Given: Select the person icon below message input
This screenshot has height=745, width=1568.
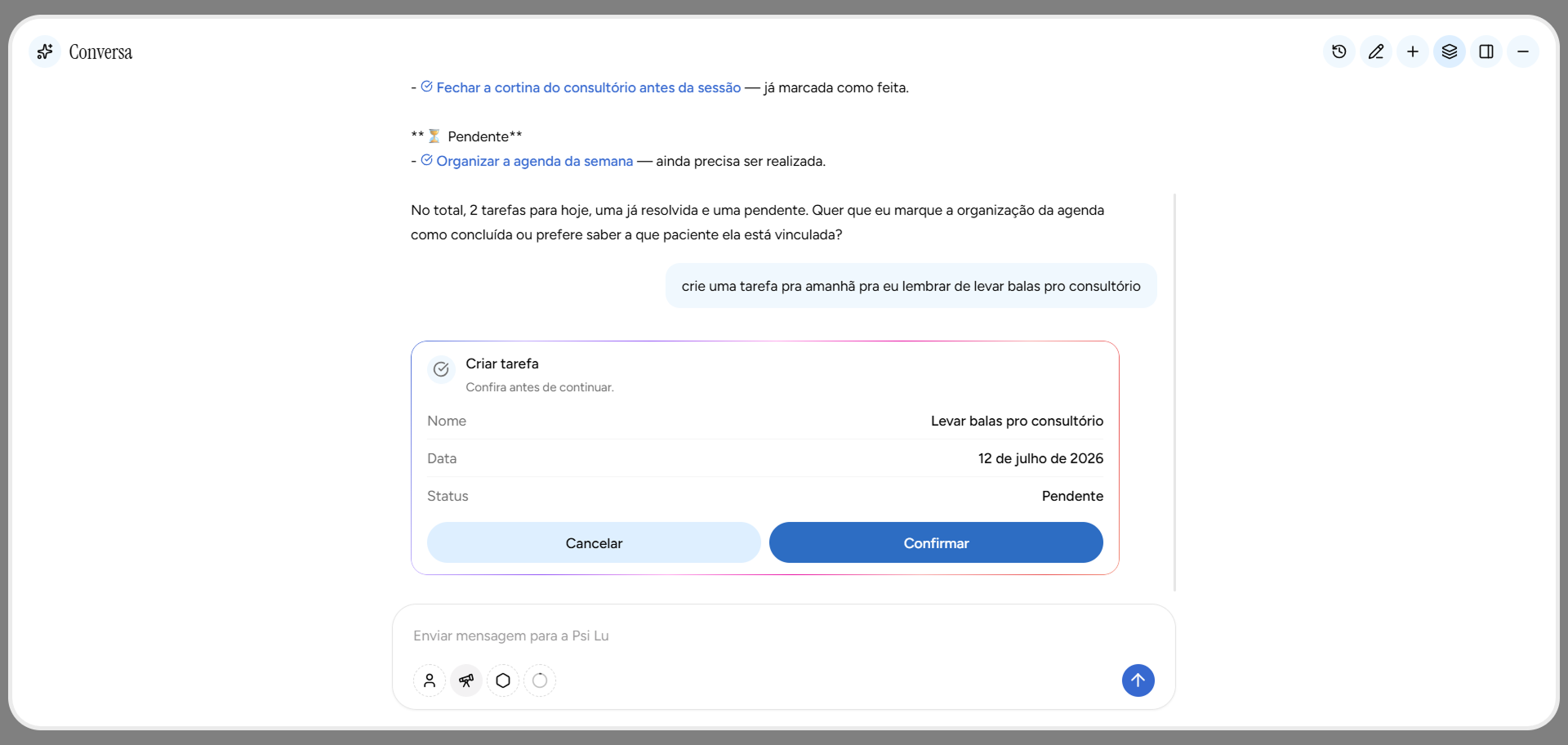Looking at the screenshot, I should (x=430, y=680).
